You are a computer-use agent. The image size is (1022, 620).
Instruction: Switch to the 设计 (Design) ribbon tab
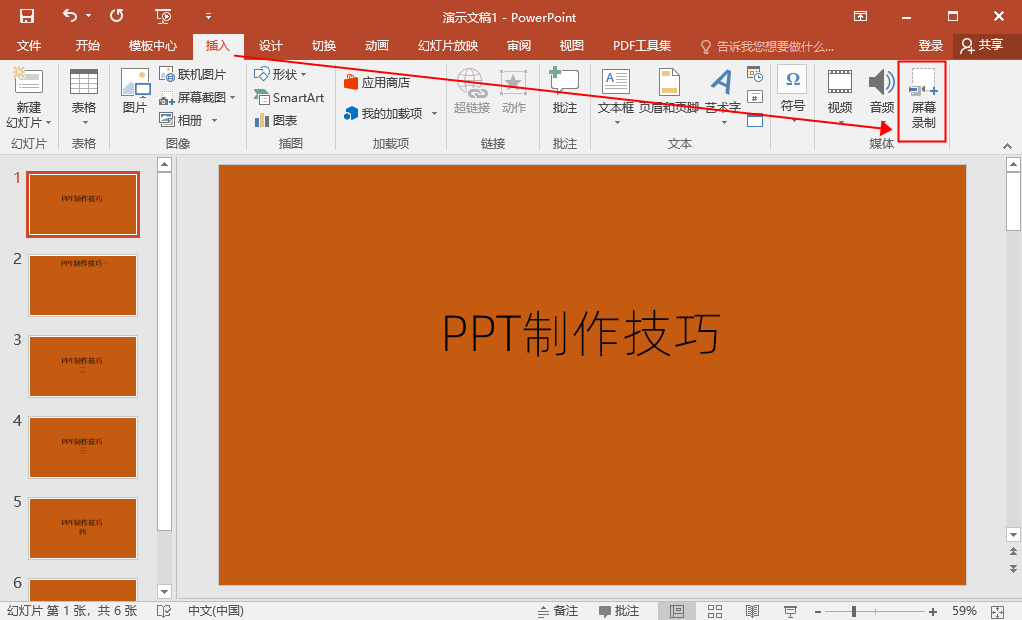269,45
